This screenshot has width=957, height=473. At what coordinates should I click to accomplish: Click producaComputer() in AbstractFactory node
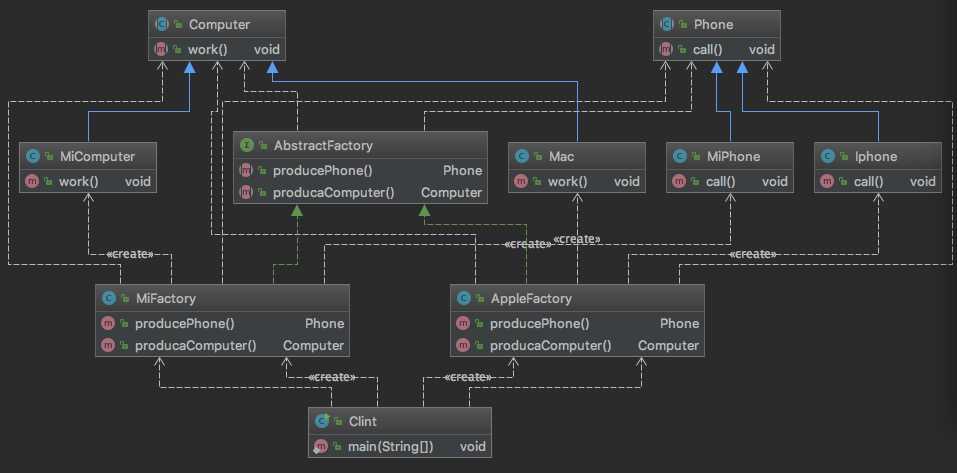tap(333, 193)
